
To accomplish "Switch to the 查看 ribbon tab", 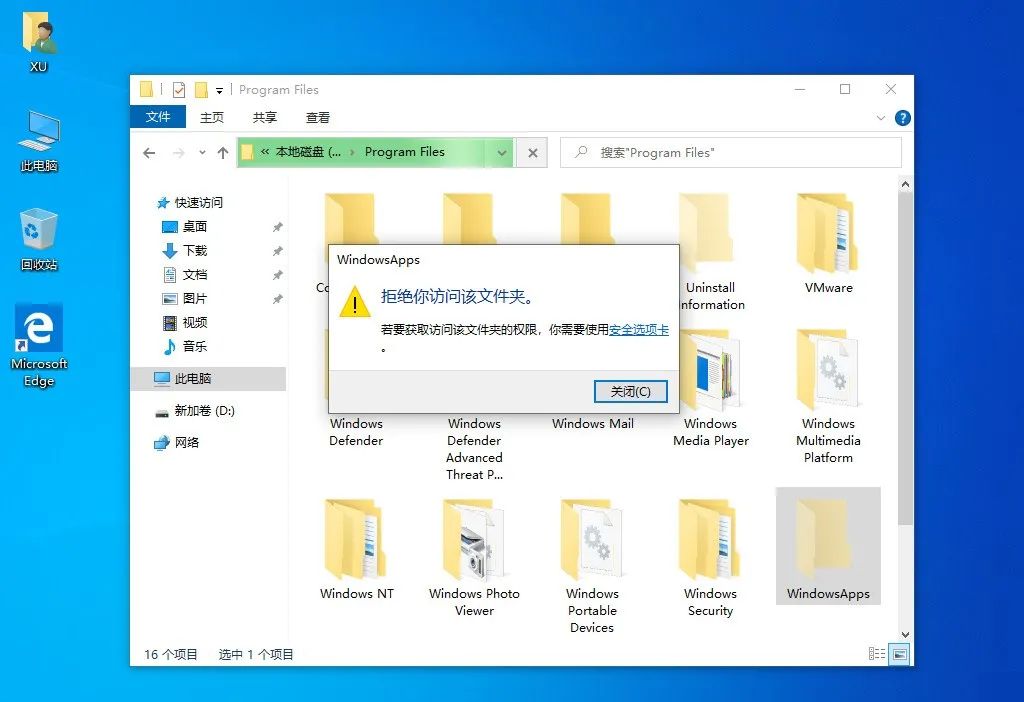I will (x=317, y=118).
